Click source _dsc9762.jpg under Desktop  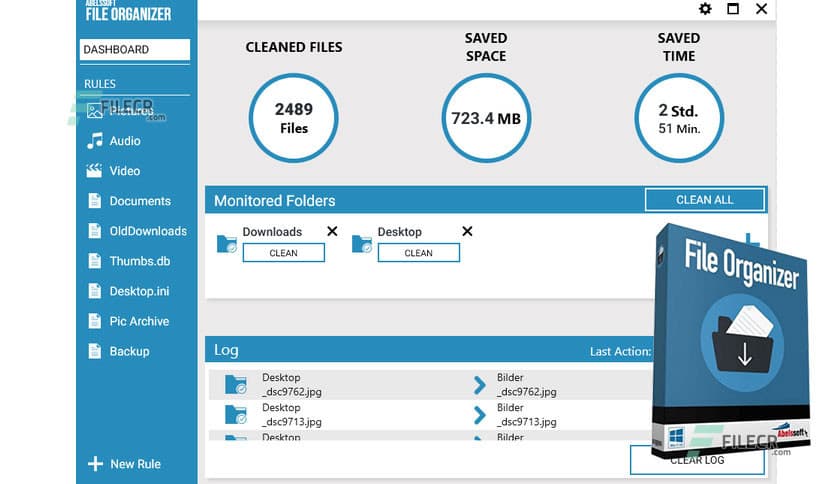(292, 392)
